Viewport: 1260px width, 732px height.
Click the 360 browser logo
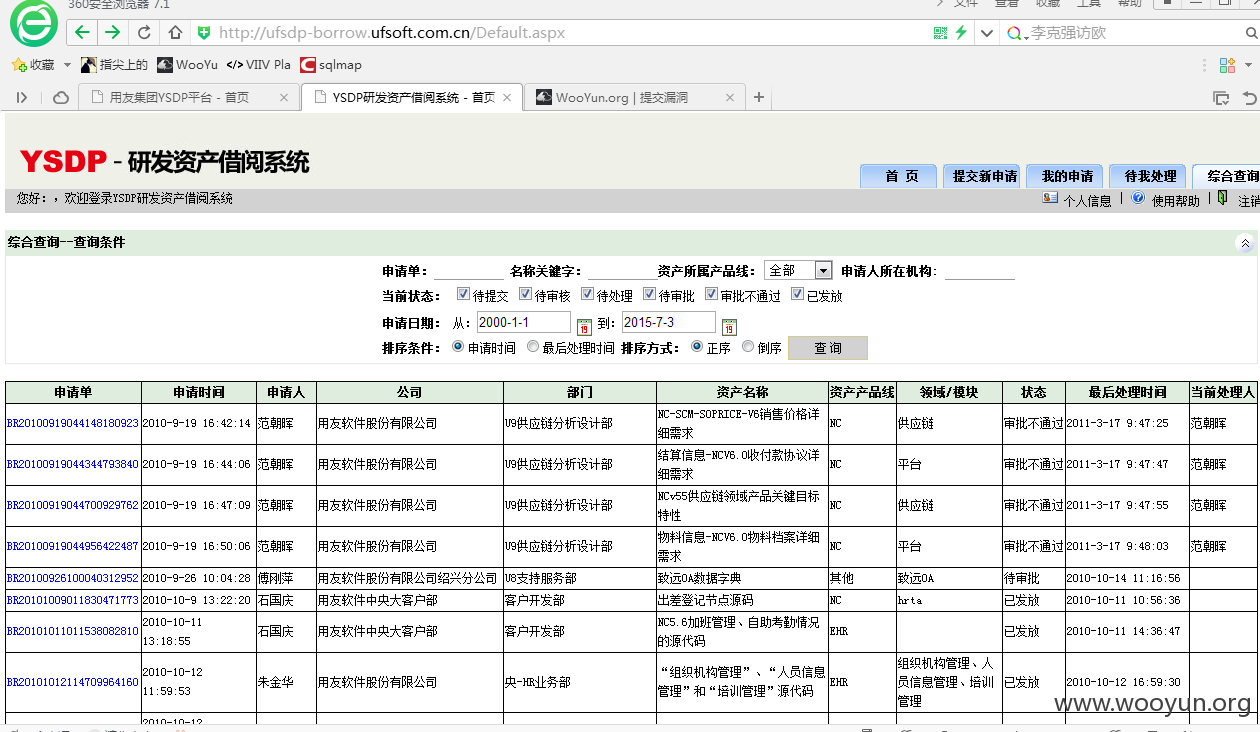[34, 24]
